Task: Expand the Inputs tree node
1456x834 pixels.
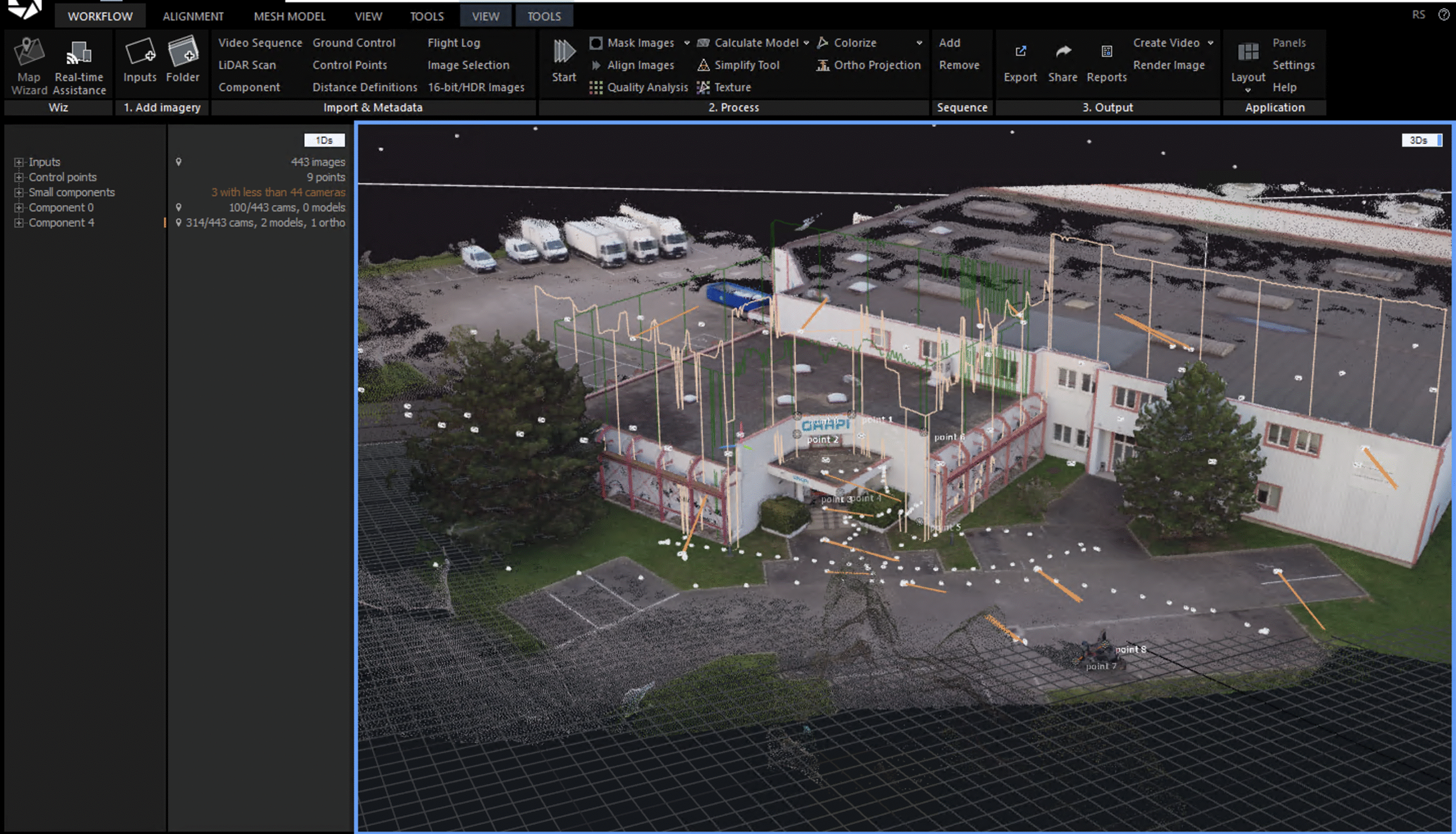Action: [19, 162]
